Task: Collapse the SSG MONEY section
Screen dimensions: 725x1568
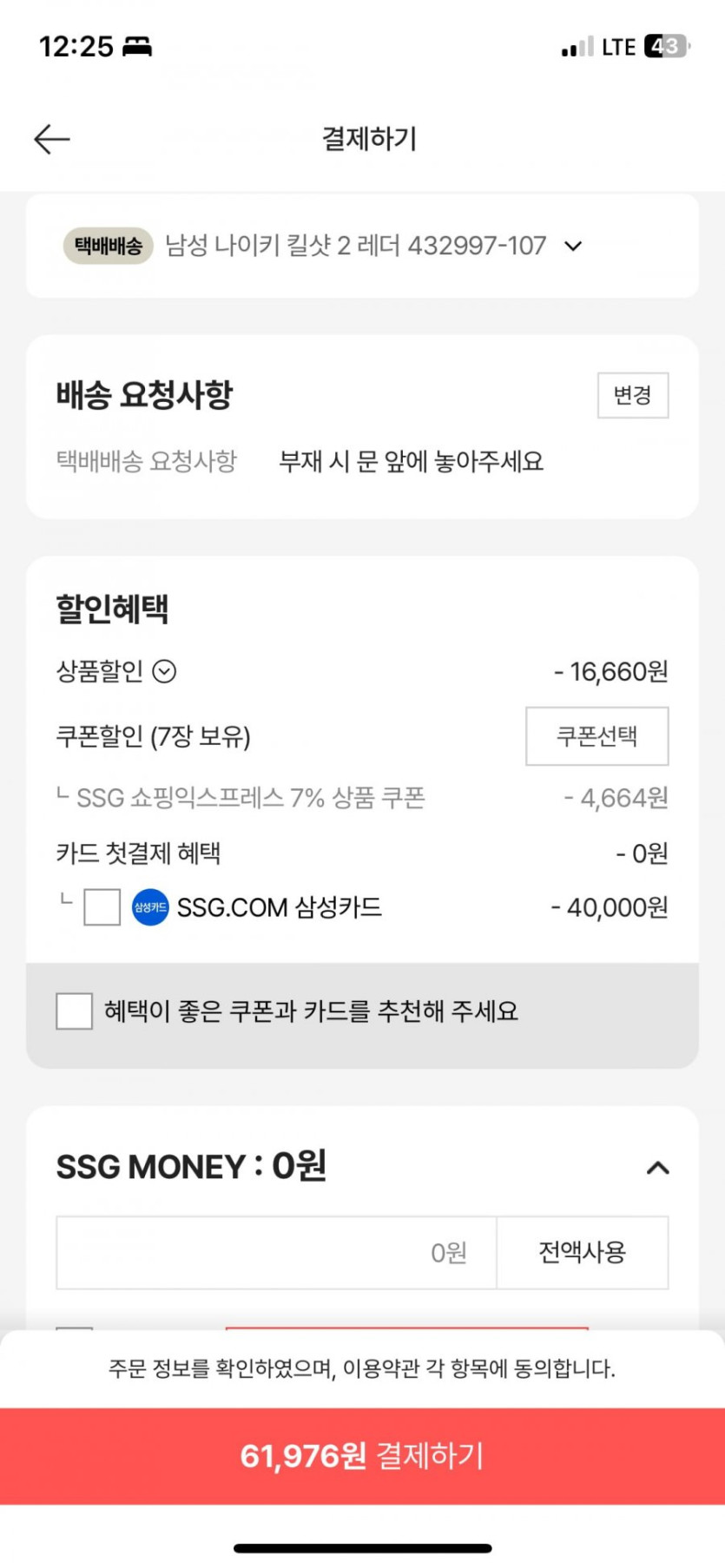Action: [x=657, y=1168]
